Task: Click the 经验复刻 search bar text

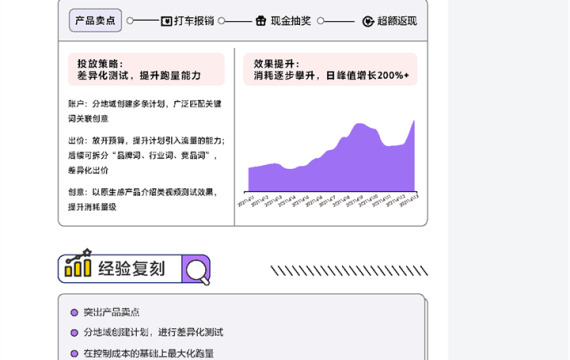Action: click(x=132, y=269)
